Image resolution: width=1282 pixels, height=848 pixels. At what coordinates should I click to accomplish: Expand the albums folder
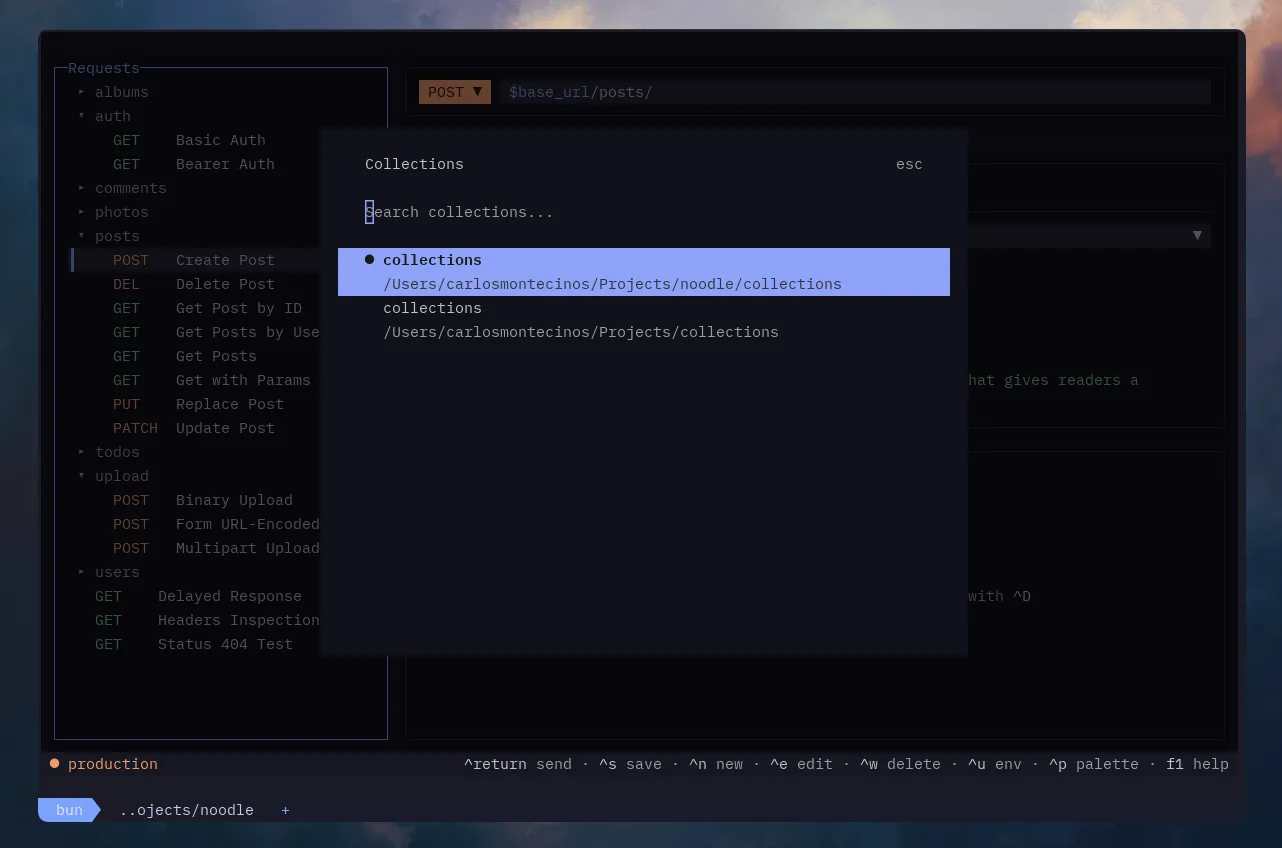pyautogui.click(x=113, y=92)
